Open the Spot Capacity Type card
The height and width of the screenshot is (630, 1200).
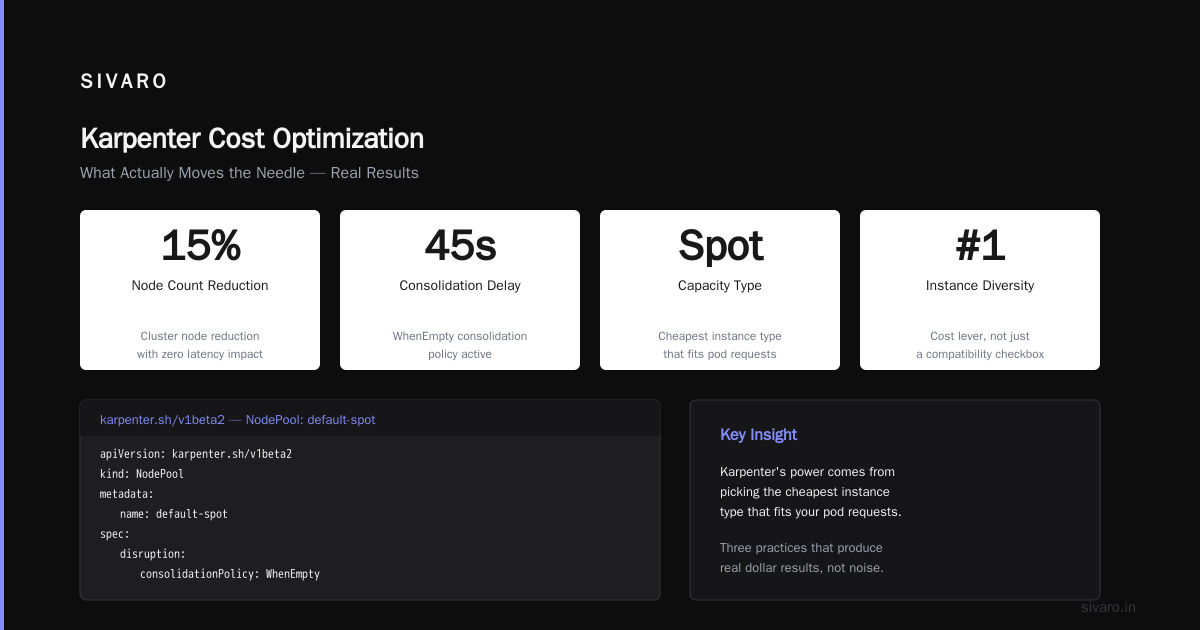coord(720,290)
